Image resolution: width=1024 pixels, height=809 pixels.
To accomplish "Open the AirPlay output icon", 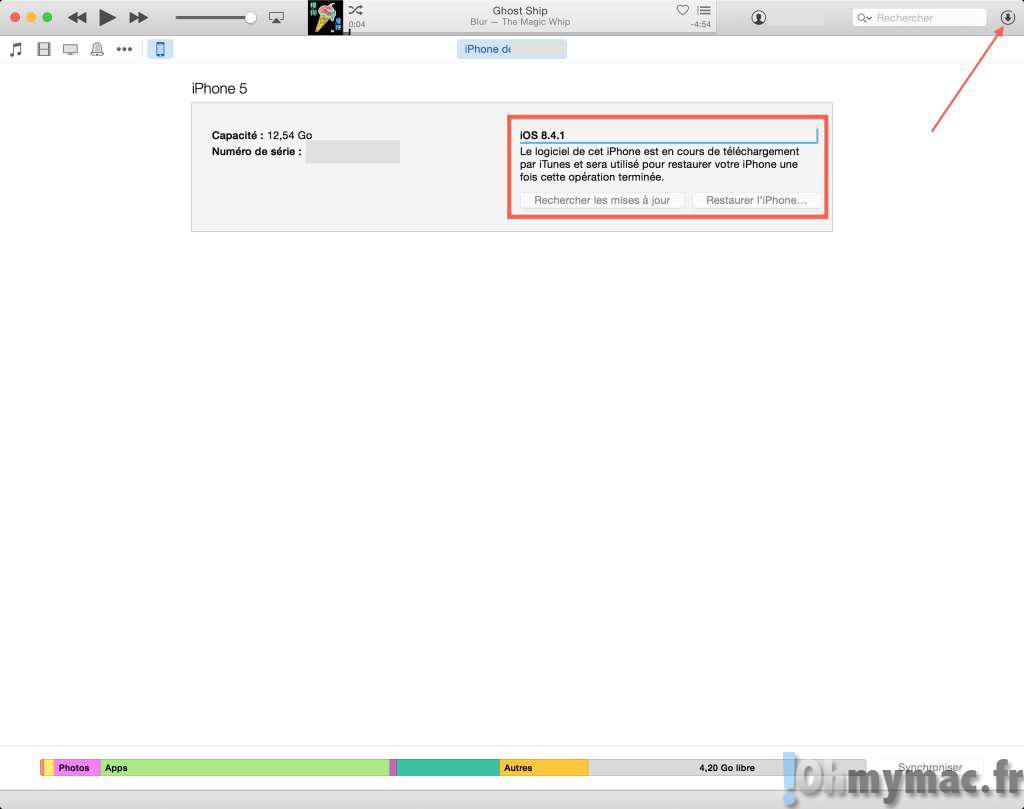I will 277,18.
